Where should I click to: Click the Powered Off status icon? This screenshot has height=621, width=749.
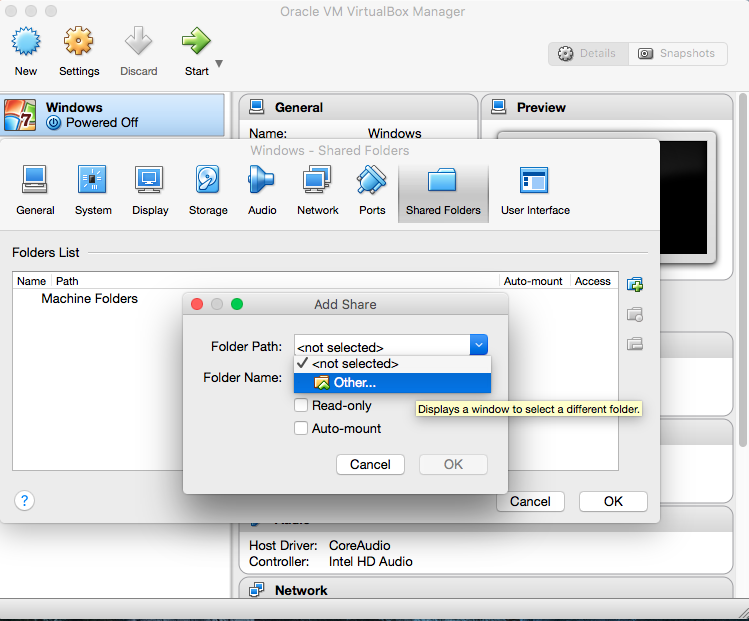pyautogui.click(x=54, y=123)
